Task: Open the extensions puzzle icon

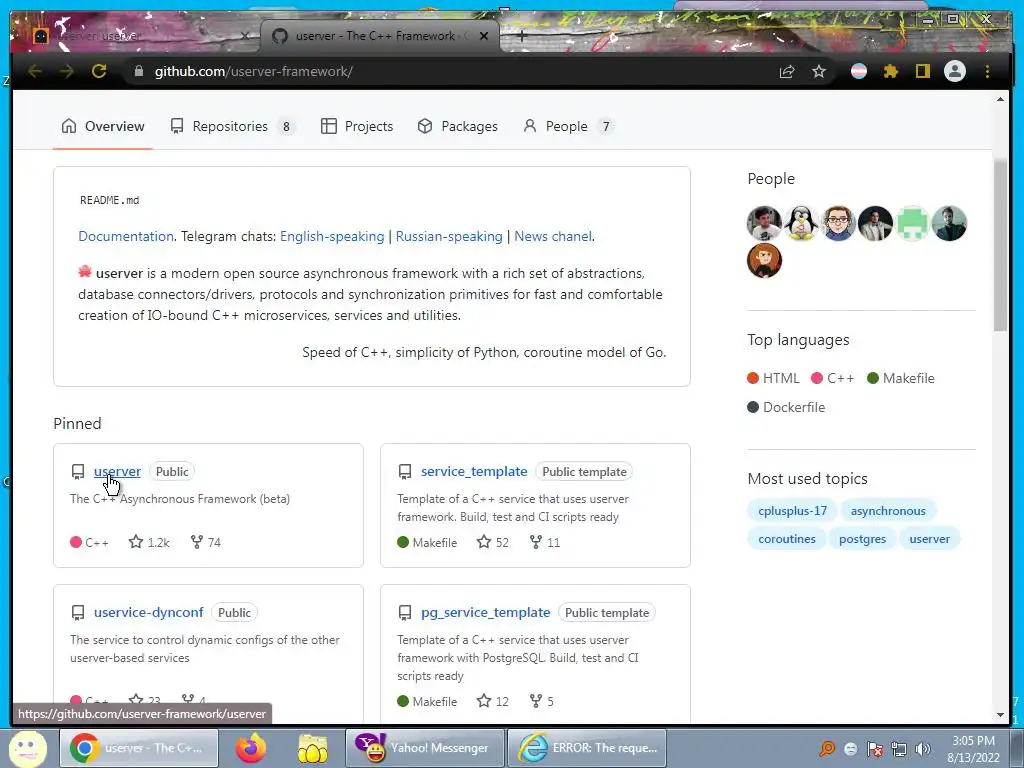Action: [x=891, y=71]
